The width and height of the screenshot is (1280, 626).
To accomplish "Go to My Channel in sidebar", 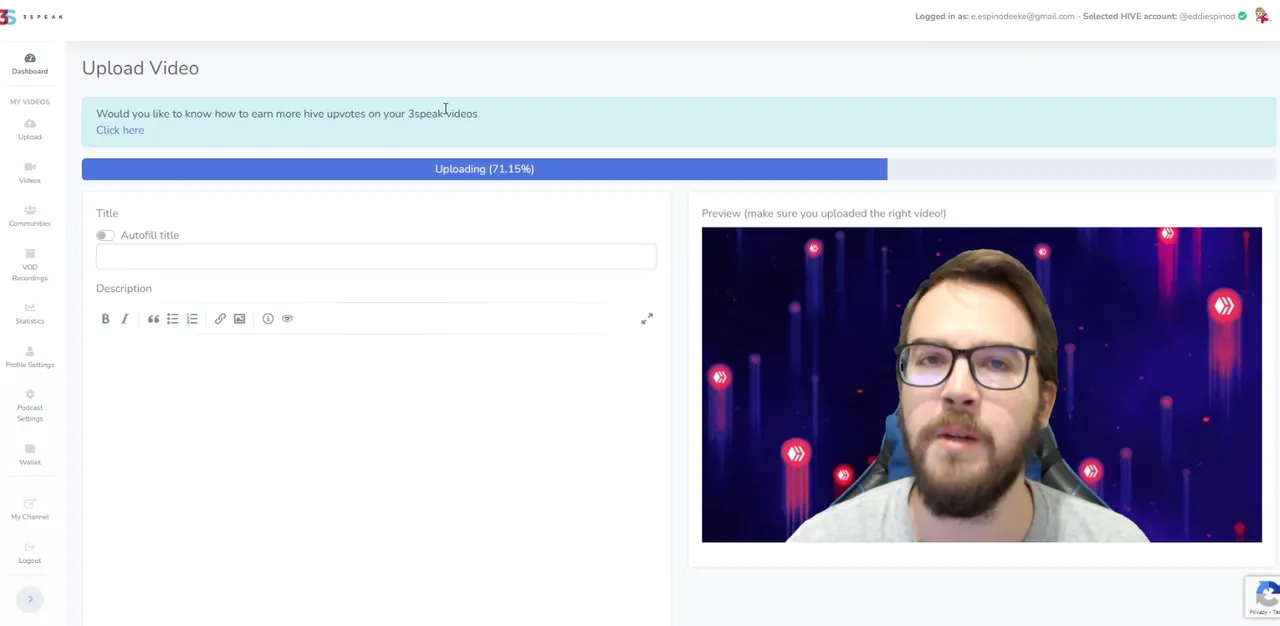I will point(30,510).
